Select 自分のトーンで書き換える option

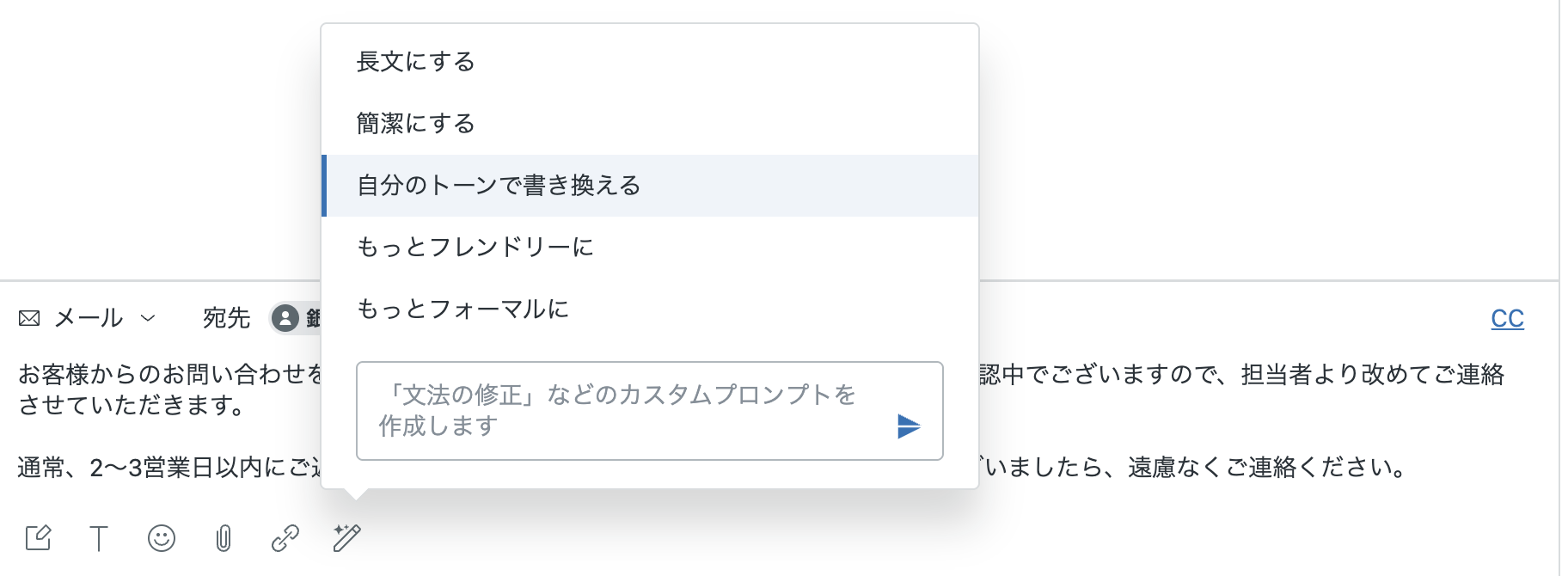(x=650, y=186)
